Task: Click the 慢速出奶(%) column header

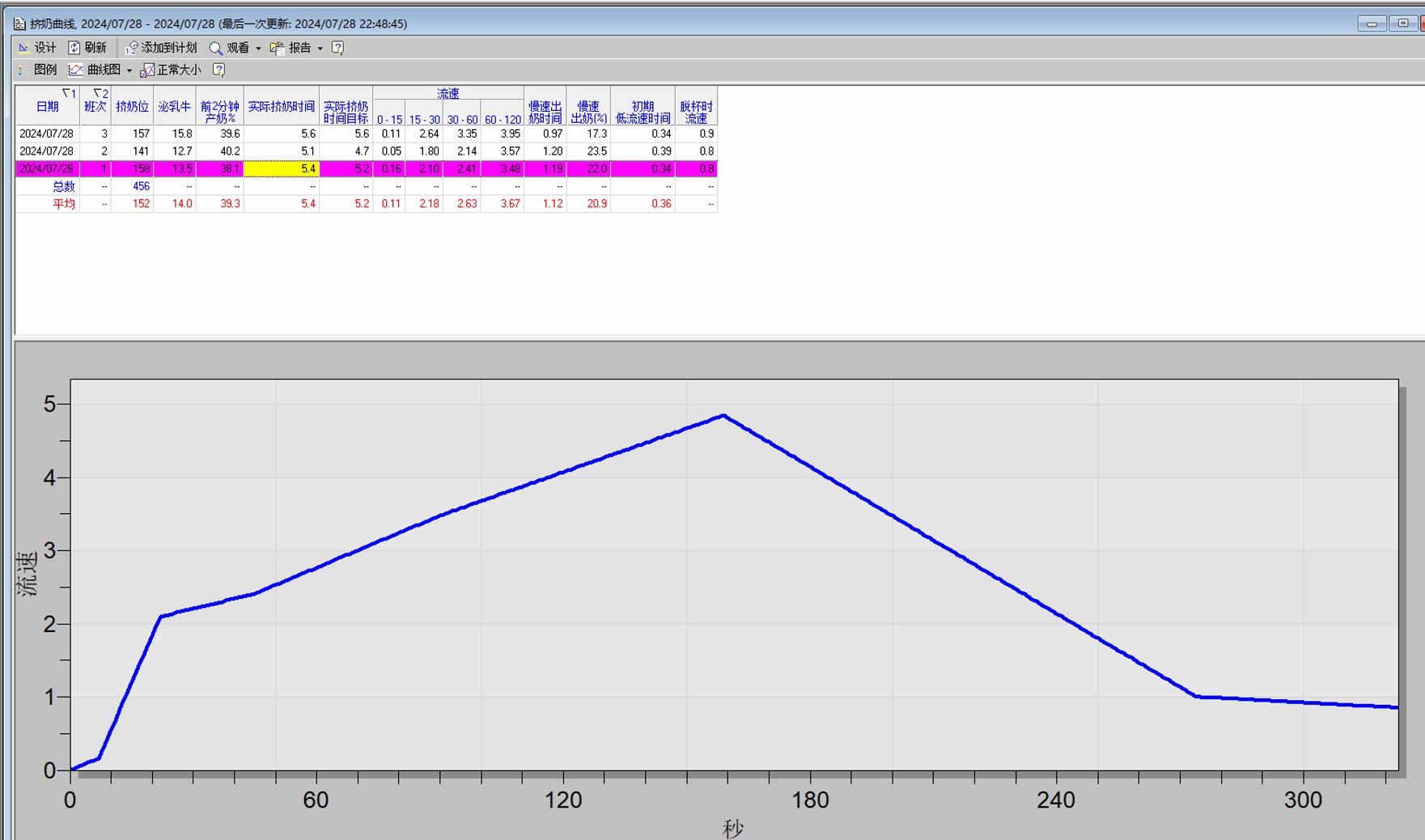Action: 588,112
